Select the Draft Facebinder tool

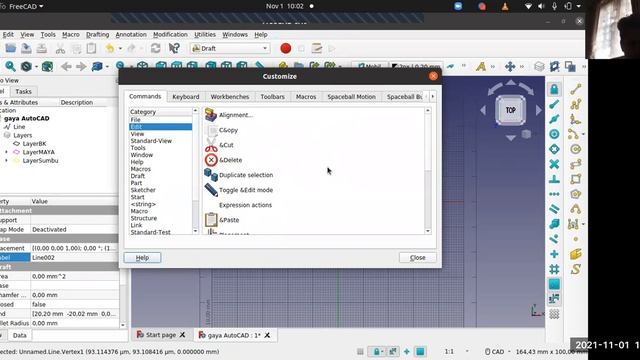click(576, 254)
